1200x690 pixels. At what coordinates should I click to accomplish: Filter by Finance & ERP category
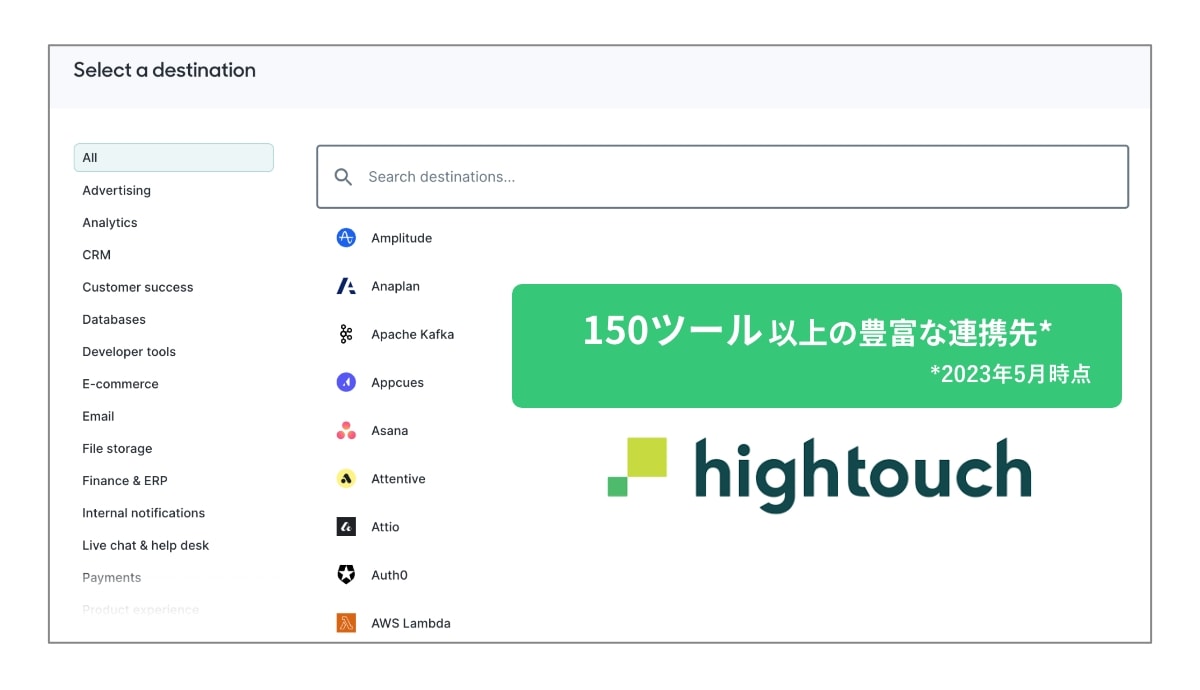tap(125, 481)
